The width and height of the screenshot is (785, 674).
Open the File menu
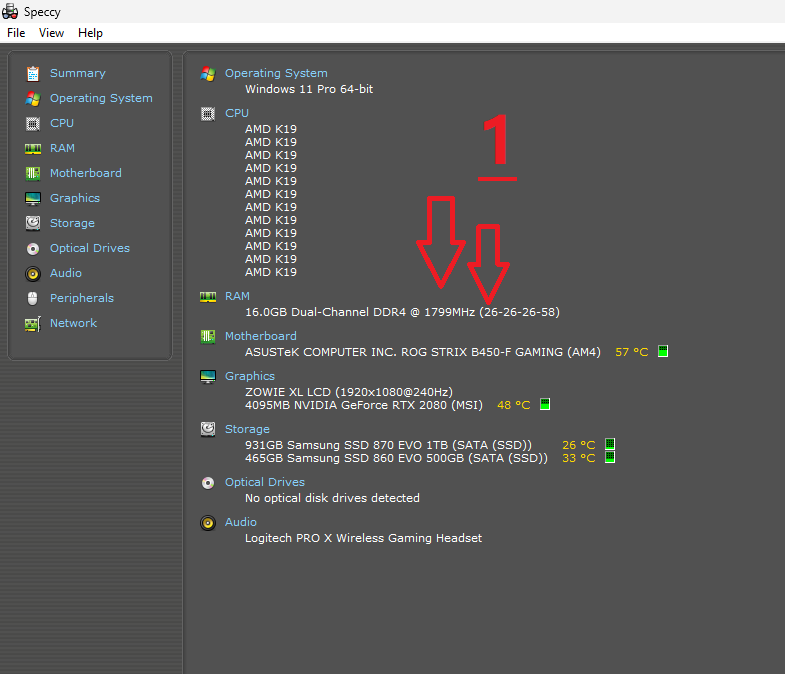pyautogui.click(x=16, y=33)
